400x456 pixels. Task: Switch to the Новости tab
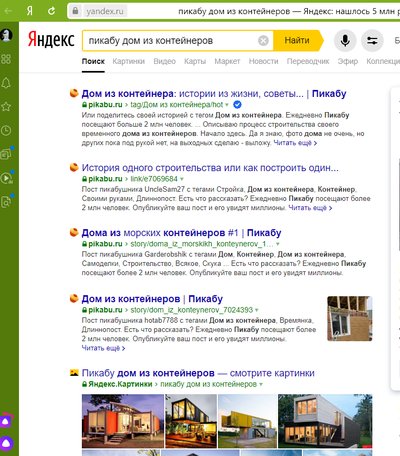tap(264, 61)
